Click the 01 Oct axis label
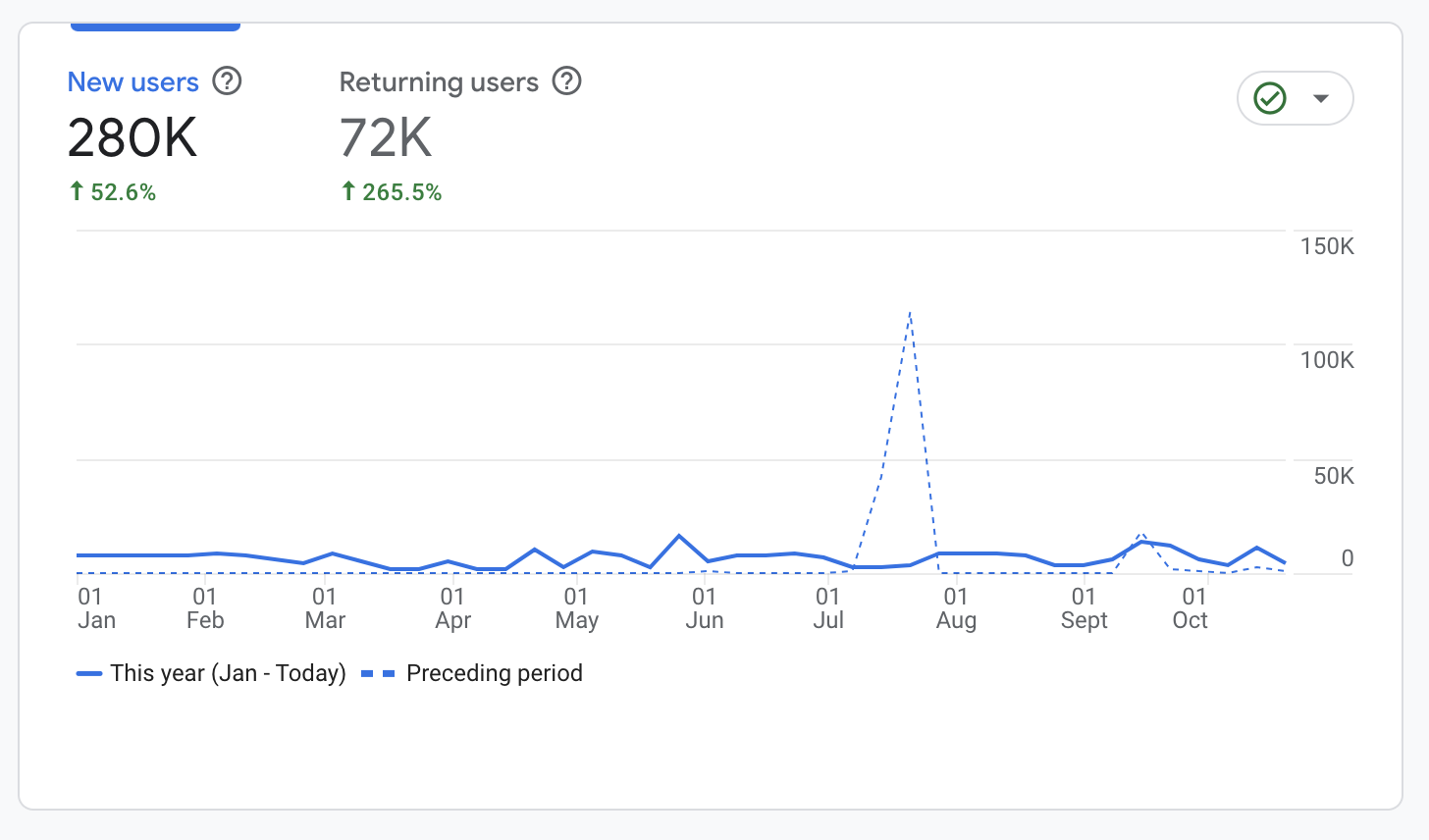 tap(1191, 608)
